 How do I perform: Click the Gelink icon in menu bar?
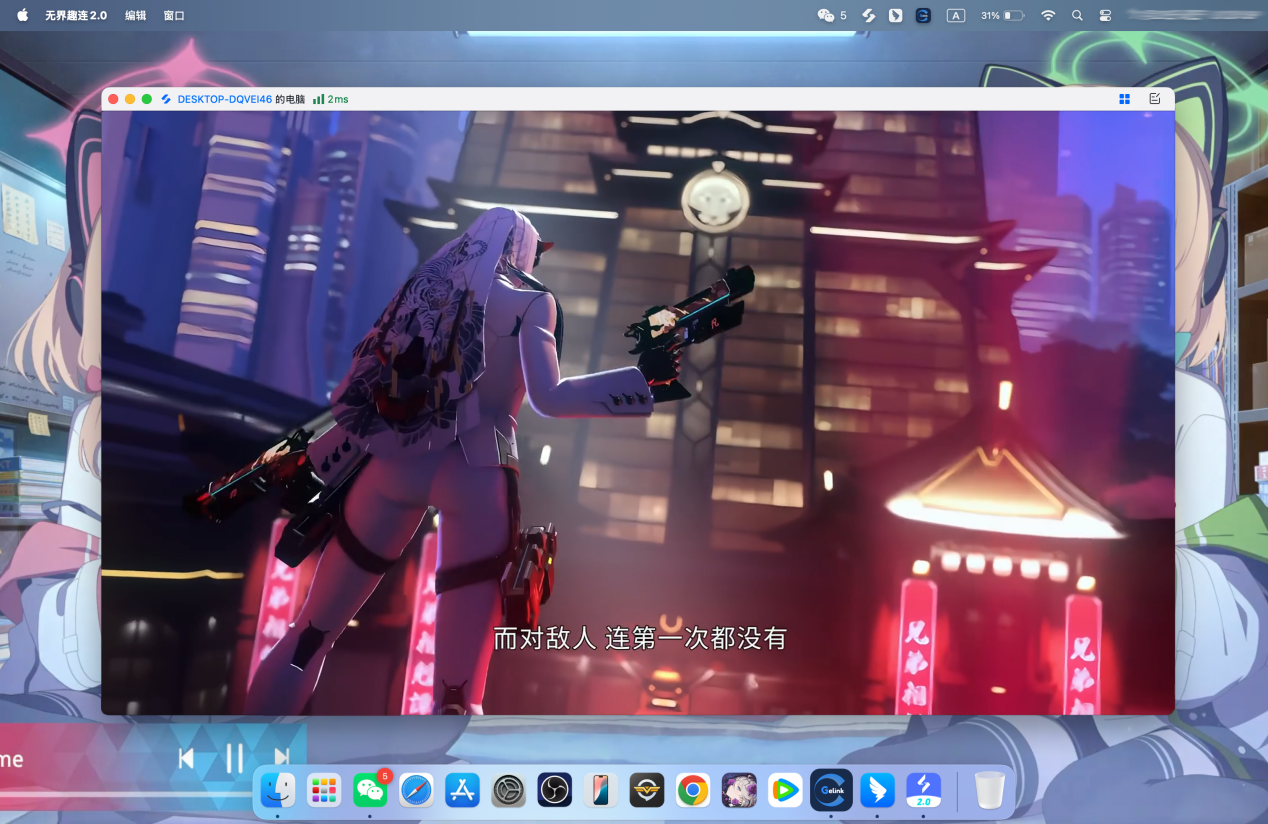click(923, 15)
